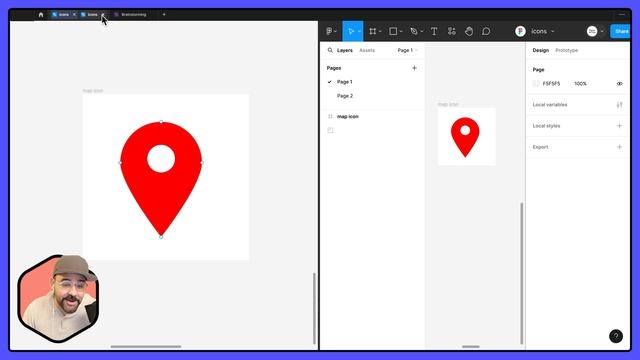This screenshot has height=360, width=640.
Task: Expand shape tools dropdown arrow
Action: tap(401, 31)
